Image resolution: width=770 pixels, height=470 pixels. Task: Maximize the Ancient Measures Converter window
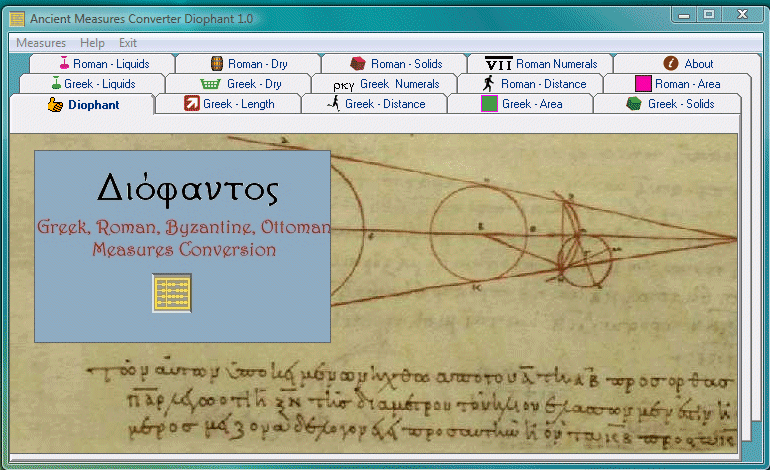point(709,15)
